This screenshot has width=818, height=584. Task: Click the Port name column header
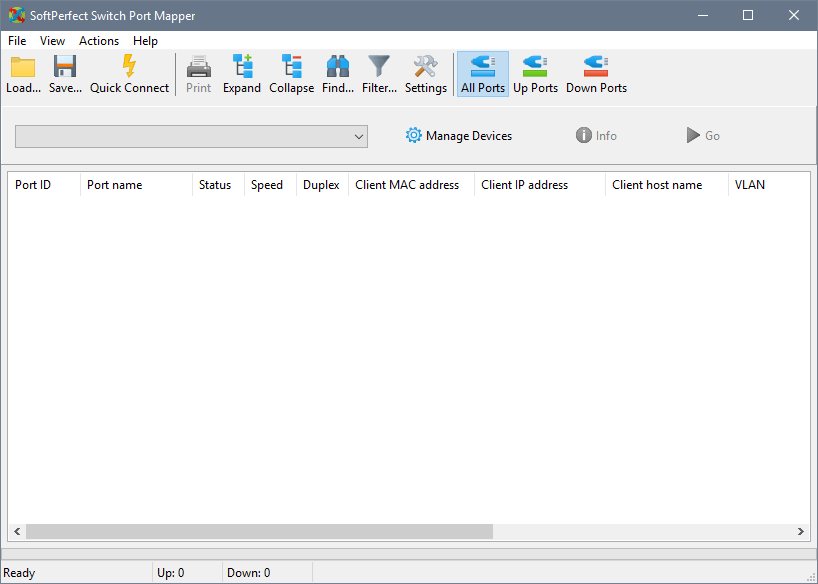click(x=113, y=185)
